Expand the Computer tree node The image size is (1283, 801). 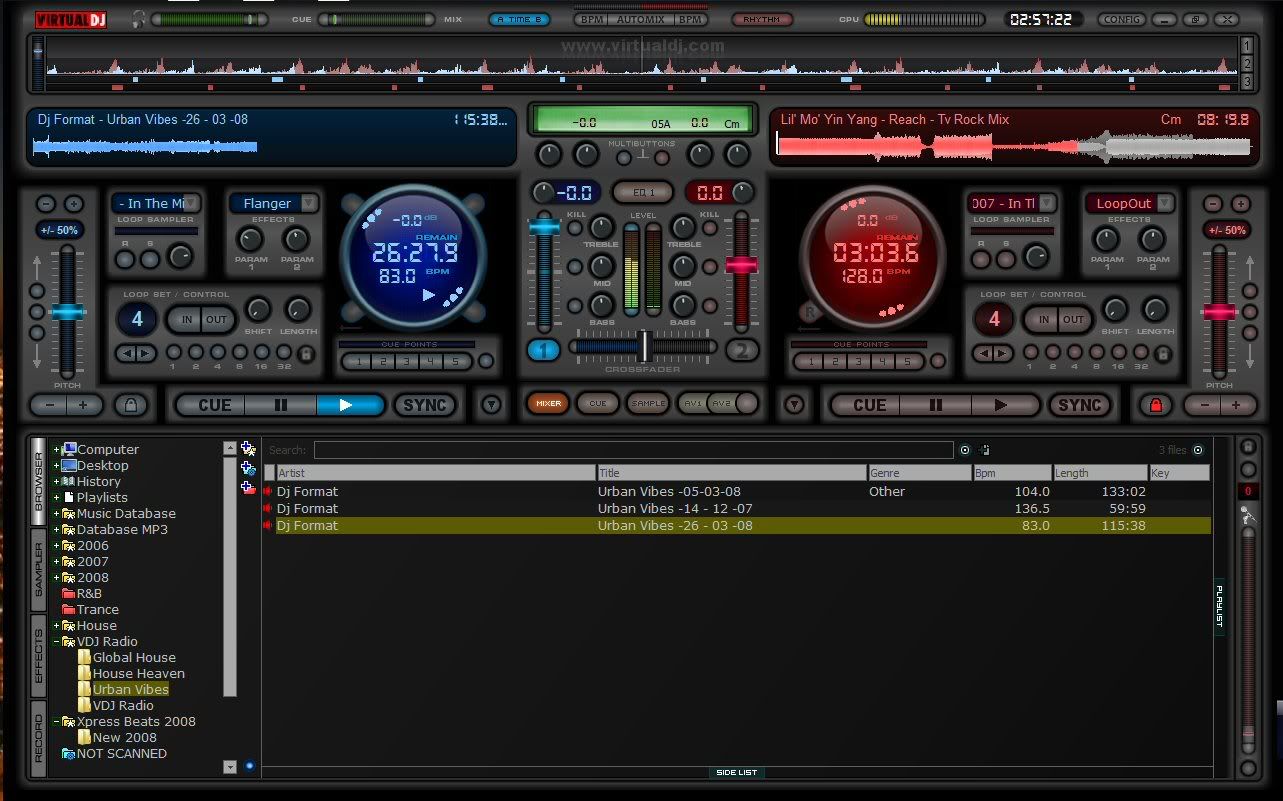click(57, 450)
